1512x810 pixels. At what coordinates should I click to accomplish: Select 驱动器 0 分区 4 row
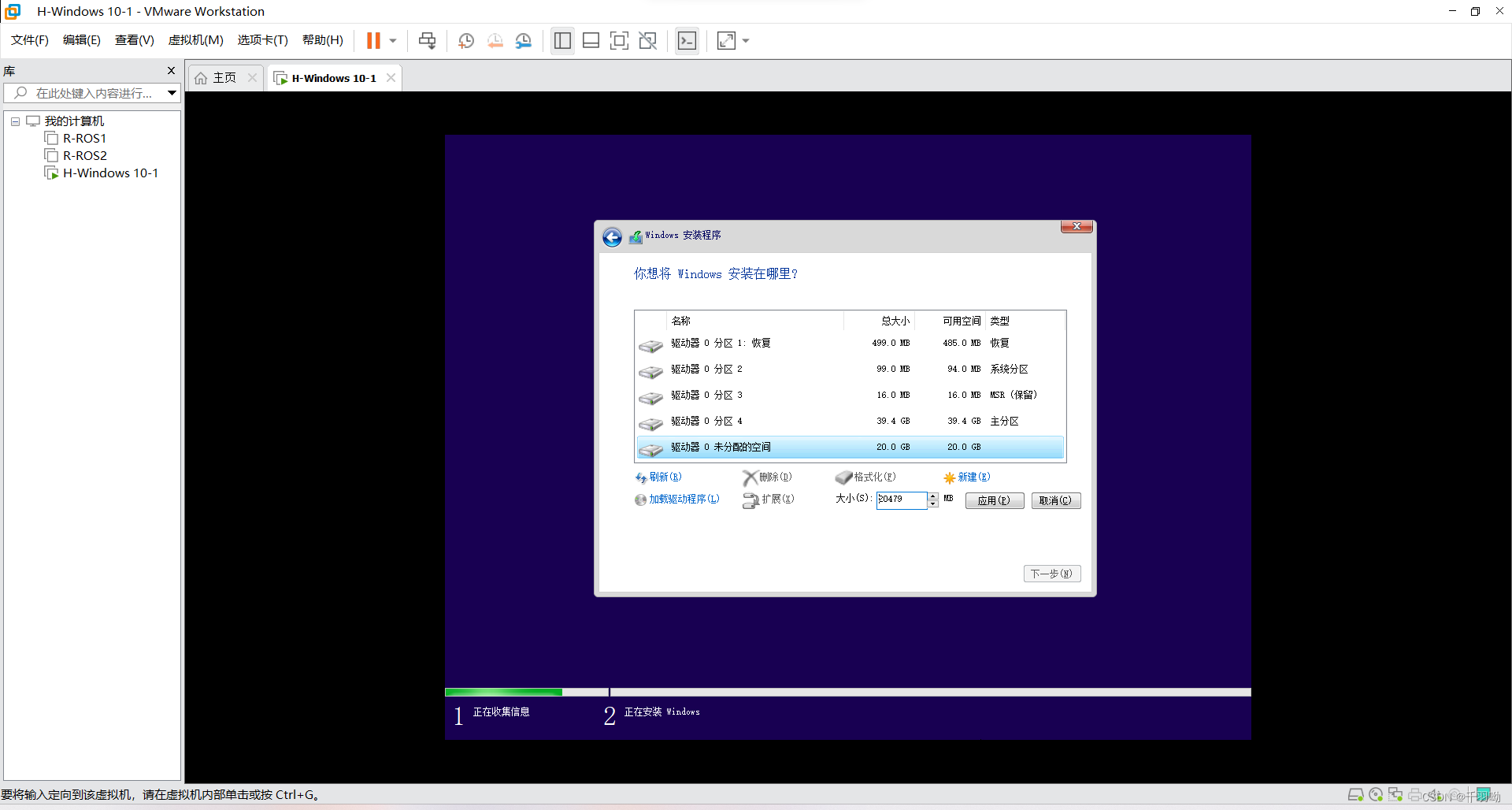point(850,422)
